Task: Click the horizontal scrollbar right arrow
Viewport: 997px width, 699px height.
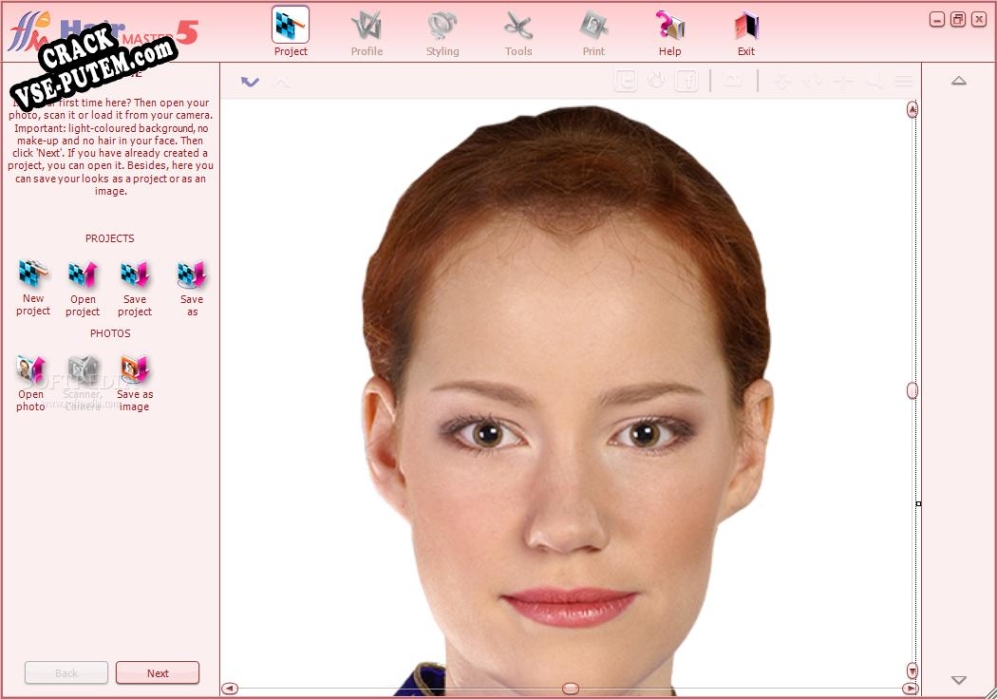Action: tap(910, 689)
